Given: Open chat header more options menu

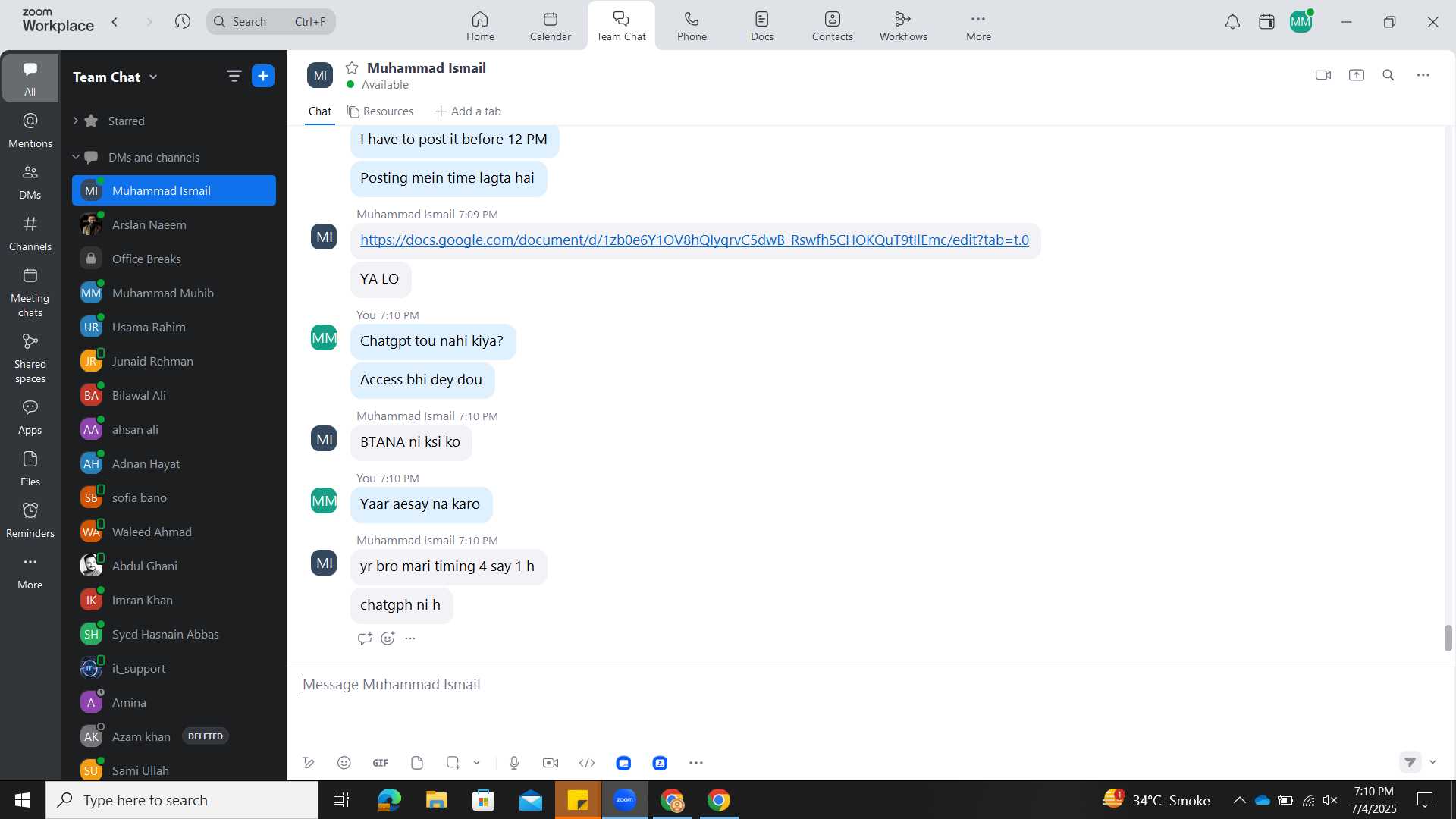Looking at the screenshot, I should [1423, 75].
